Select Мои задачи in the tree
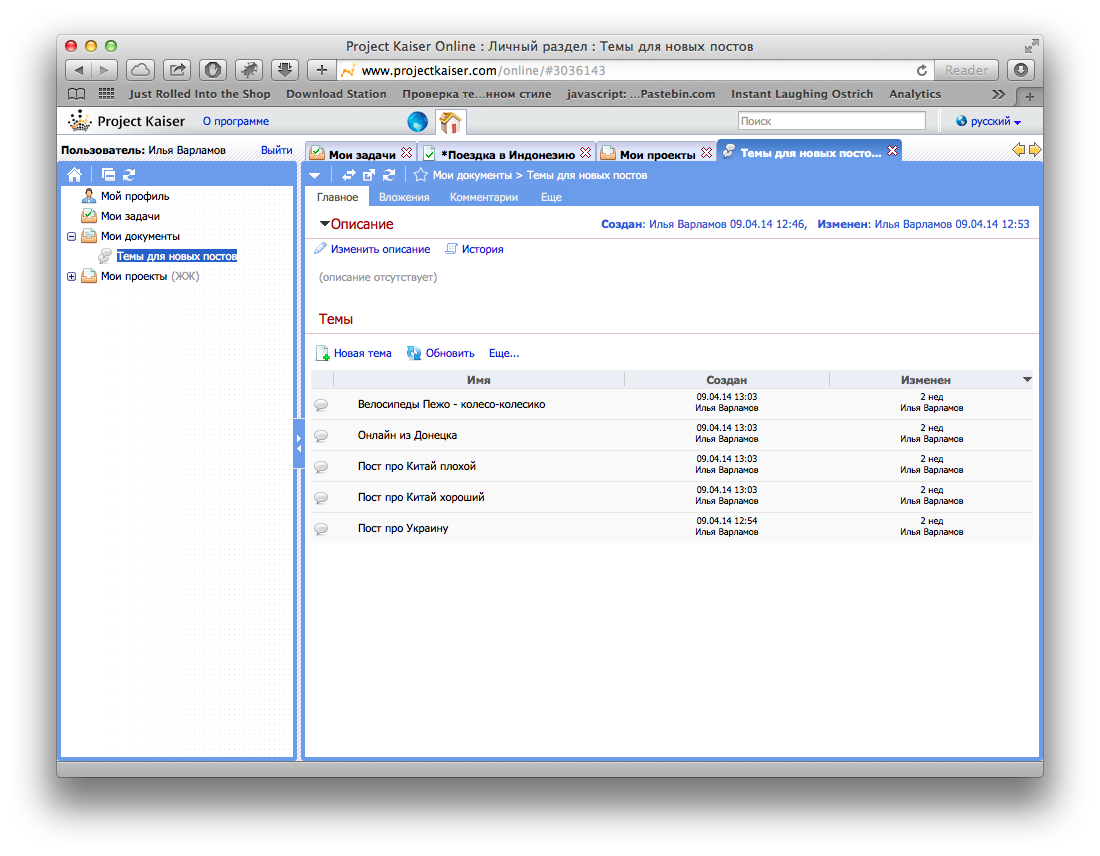1100x856 pixels. (130, 216)
